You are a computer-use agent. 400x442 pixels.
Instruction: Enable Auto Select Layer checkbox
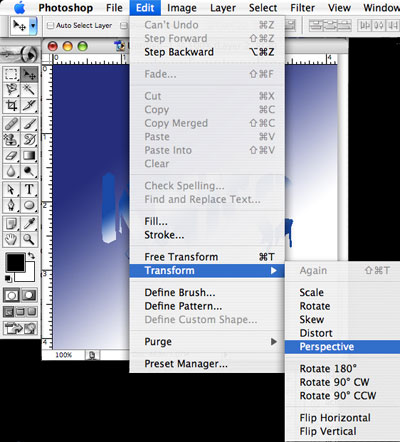(50, 25)
